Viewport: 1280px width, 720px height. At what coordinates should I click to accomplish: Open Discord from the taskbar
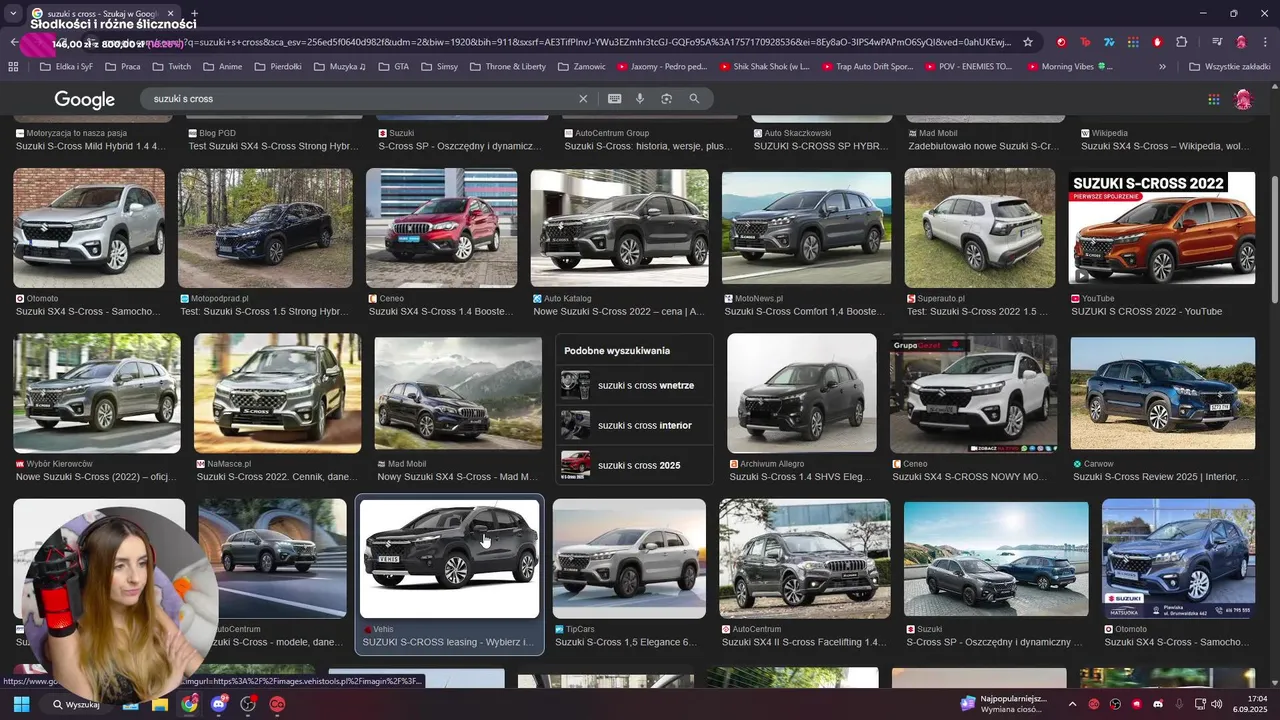219,704
